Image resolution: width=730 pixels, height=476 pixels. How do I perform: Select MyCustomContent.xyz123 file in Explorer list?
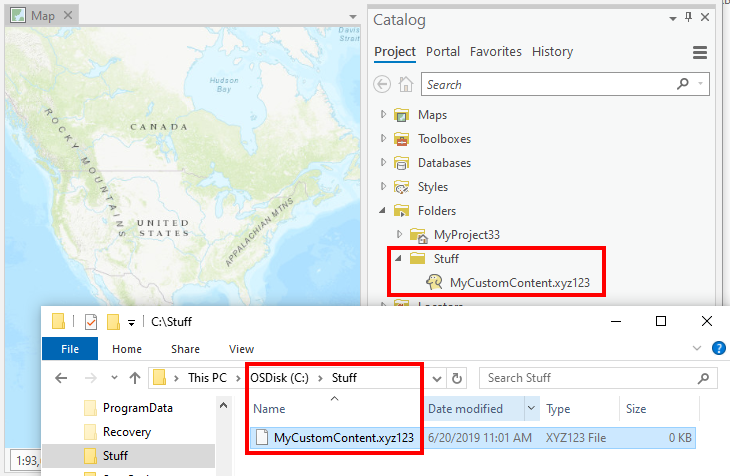(343, 438)
